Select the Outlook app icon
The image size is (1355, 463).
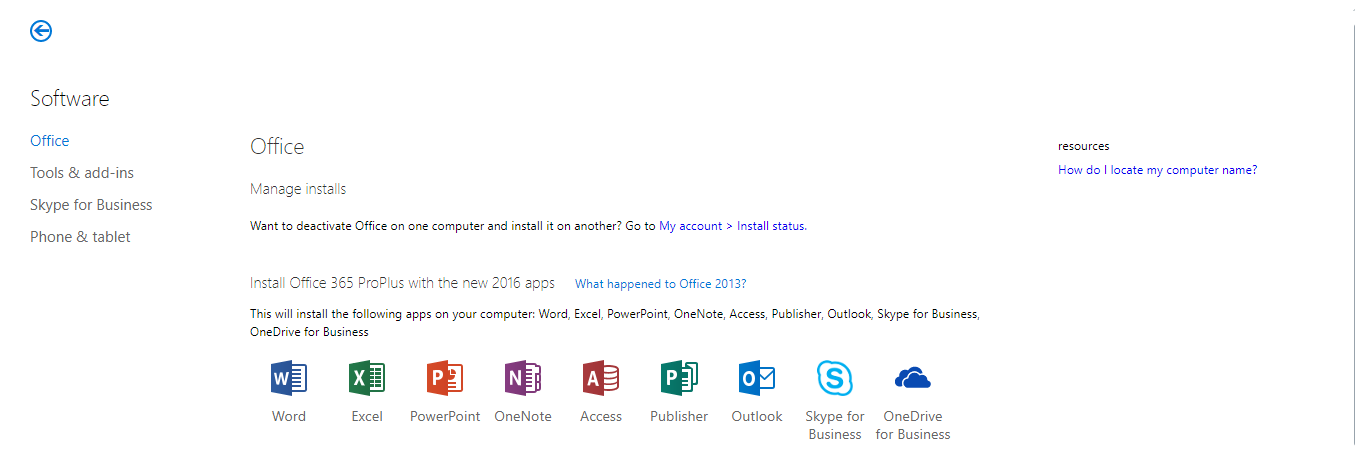(757, 378)
